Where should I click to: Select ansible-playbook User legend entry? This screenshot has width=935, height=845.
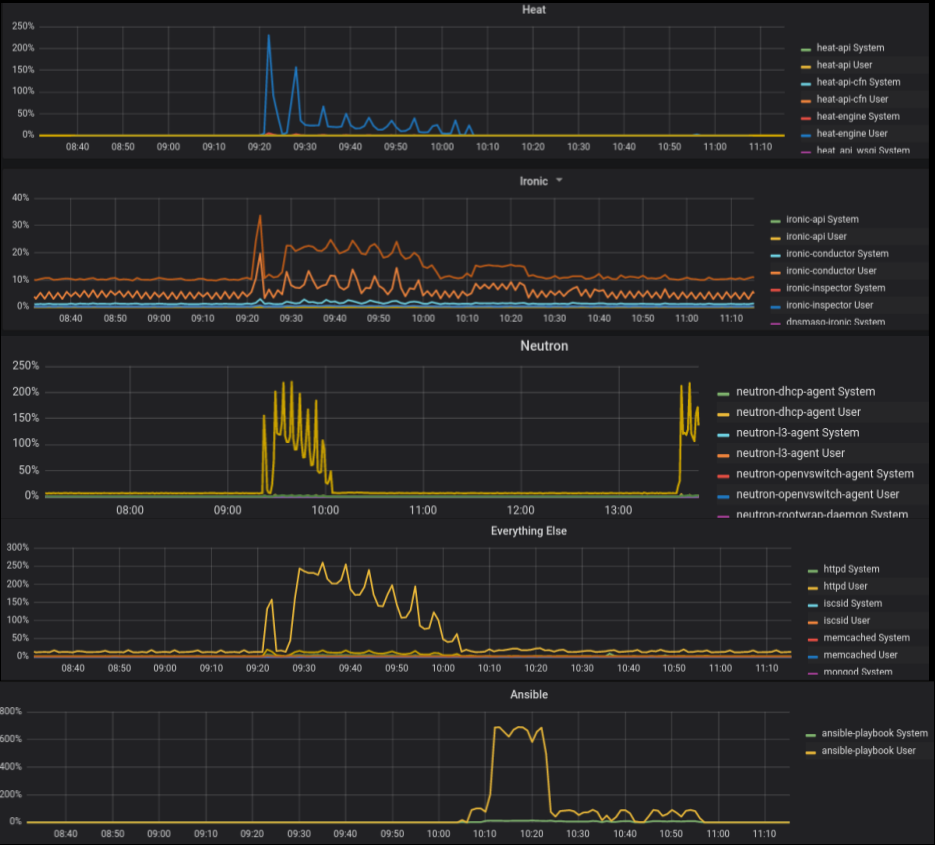[x=868, y=750]
